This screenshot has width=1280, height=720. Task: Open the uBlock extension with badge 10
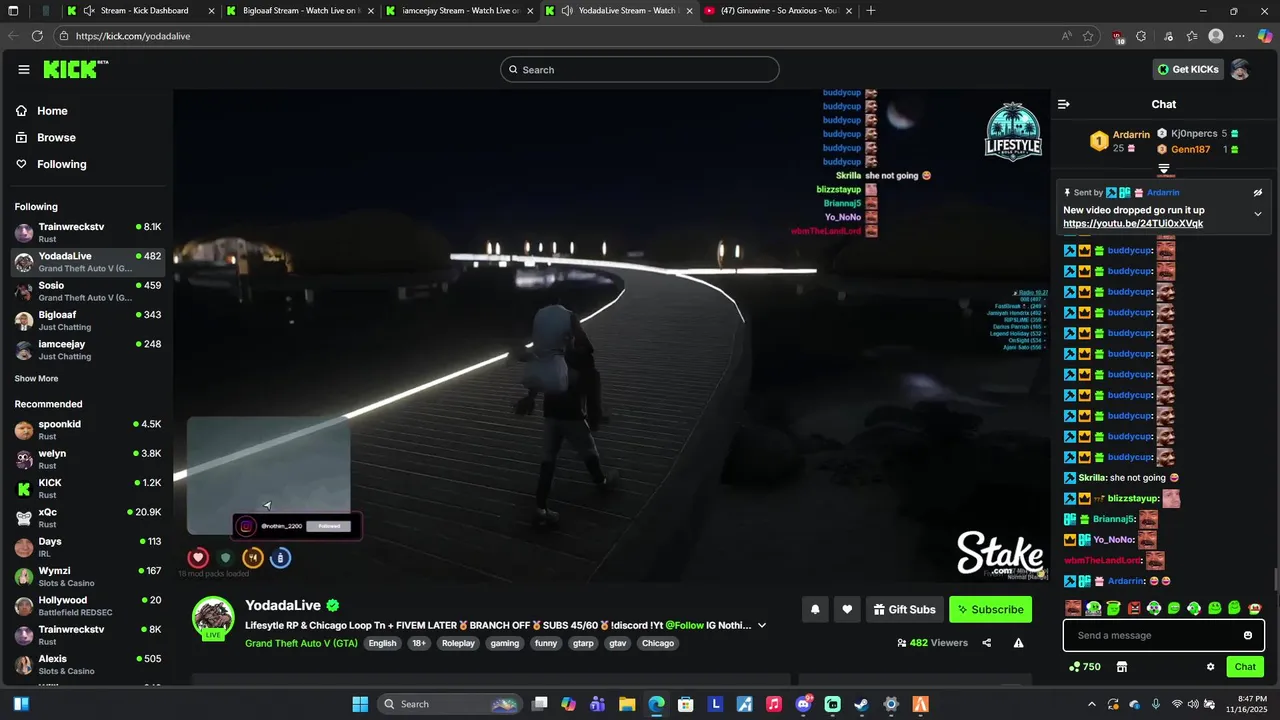point(1118,37)
